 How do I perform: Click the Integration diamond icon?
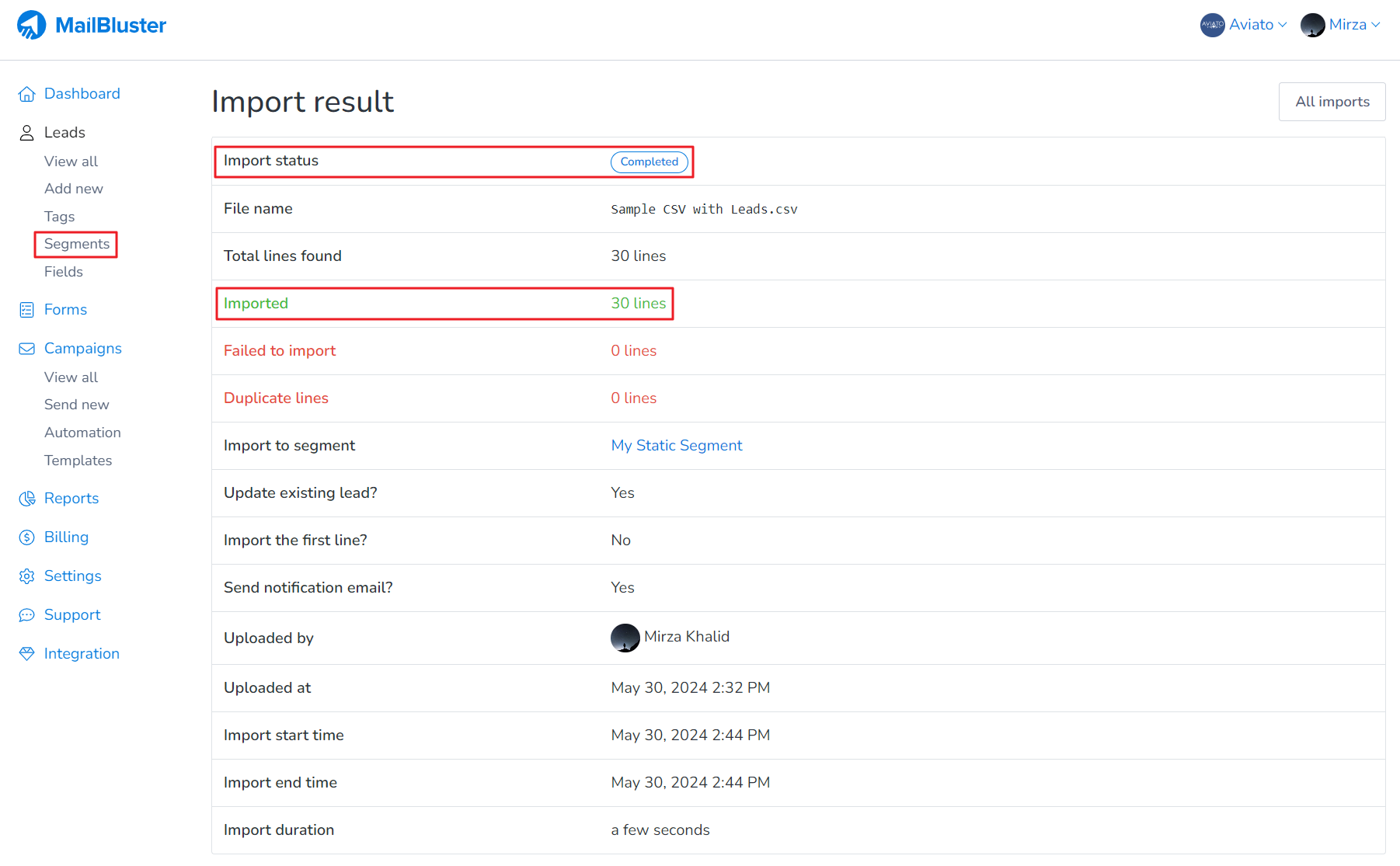coord(27,654)
